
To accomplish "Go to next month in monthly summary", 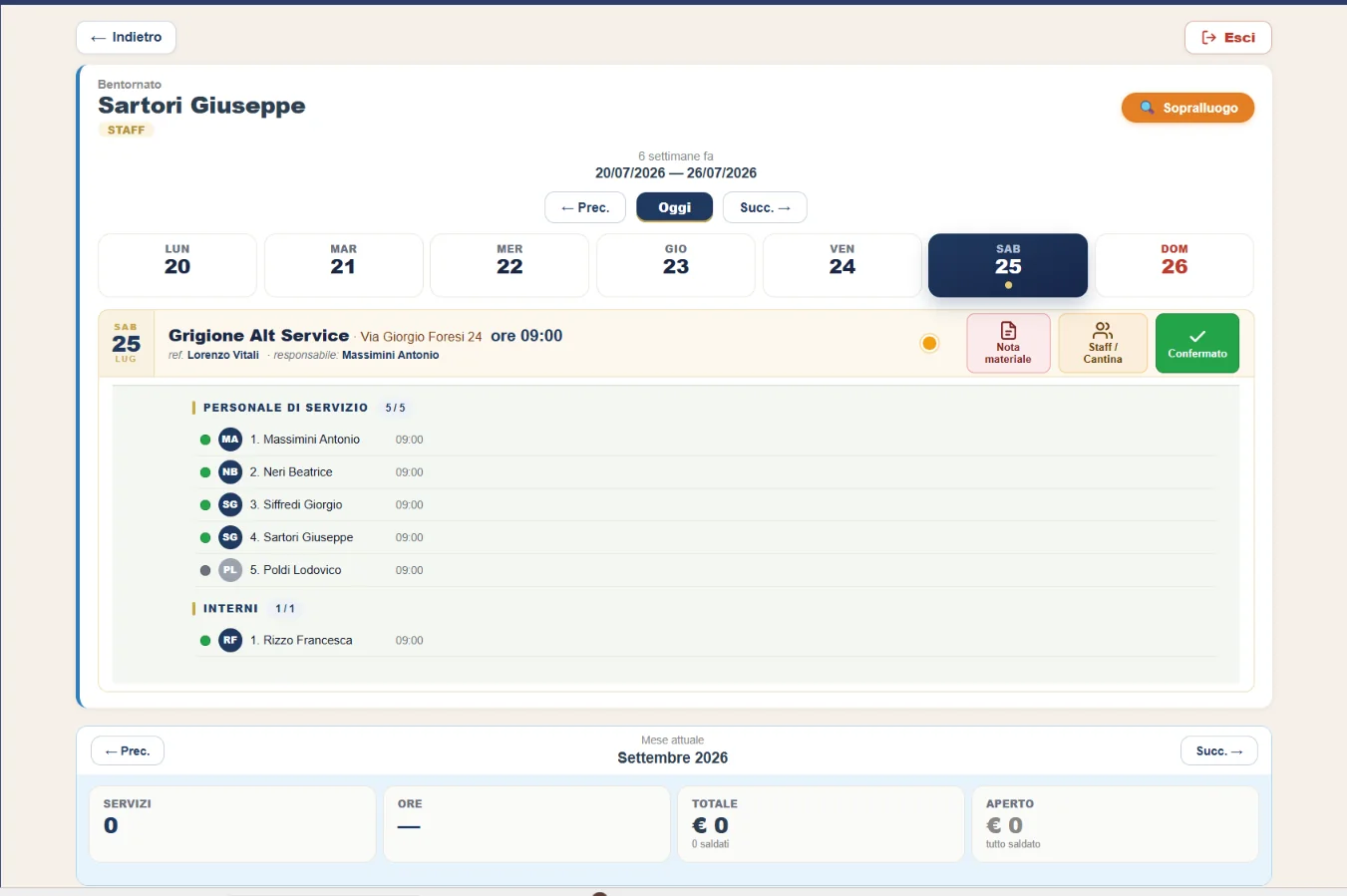I will pos(1219,751).
